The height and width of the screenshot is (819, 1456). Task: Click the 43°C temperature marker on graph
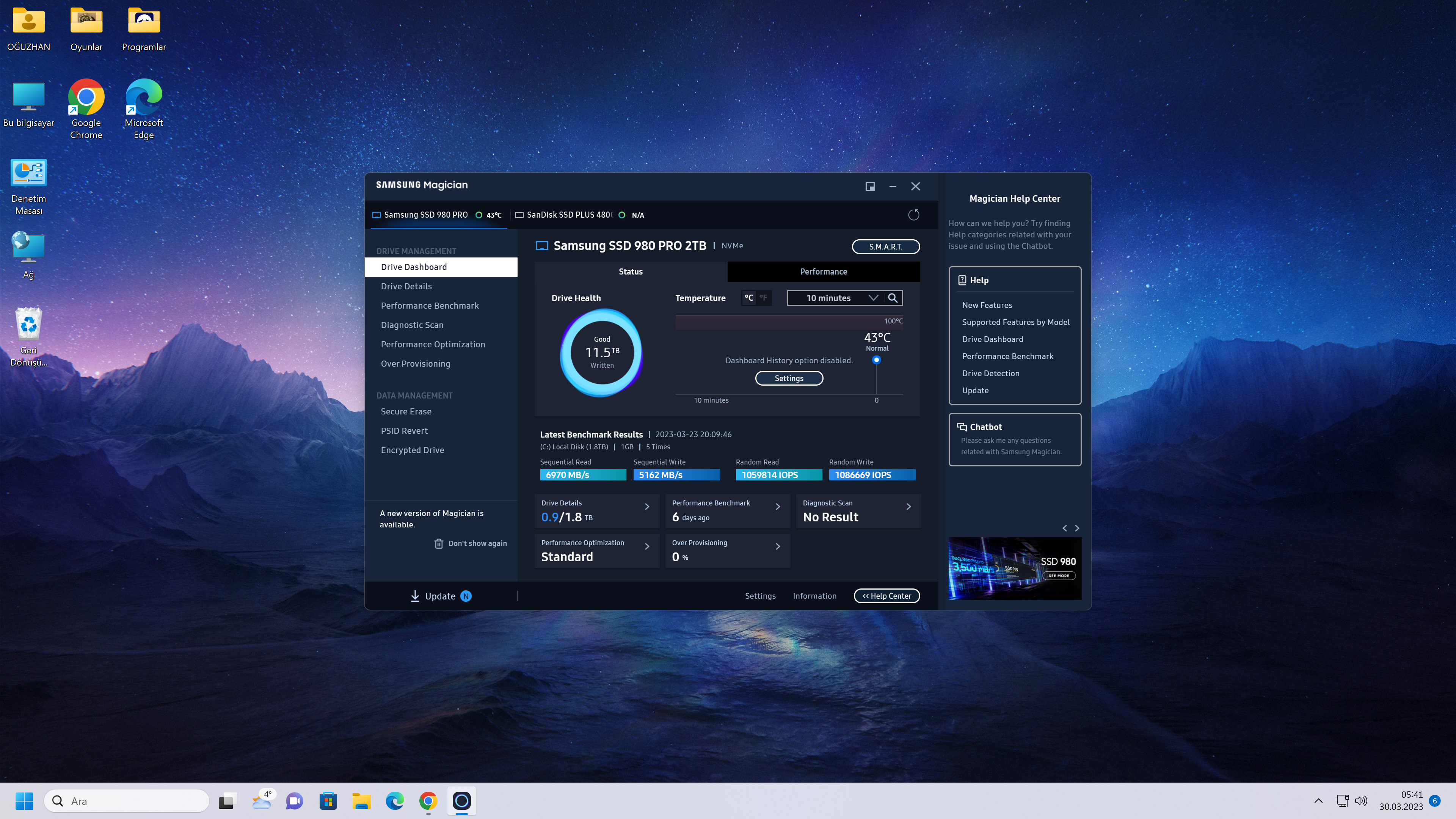coord(876,359)
